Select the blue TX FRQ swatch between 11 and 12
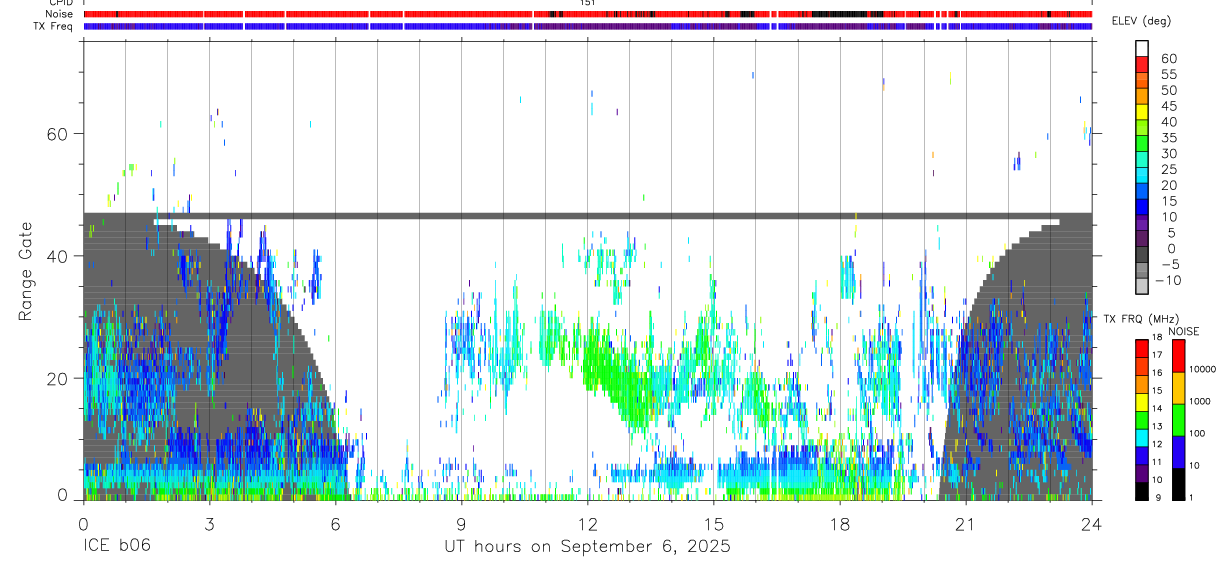The height and width of the screenshot is (567, 1228). [x=1142, y=455]
